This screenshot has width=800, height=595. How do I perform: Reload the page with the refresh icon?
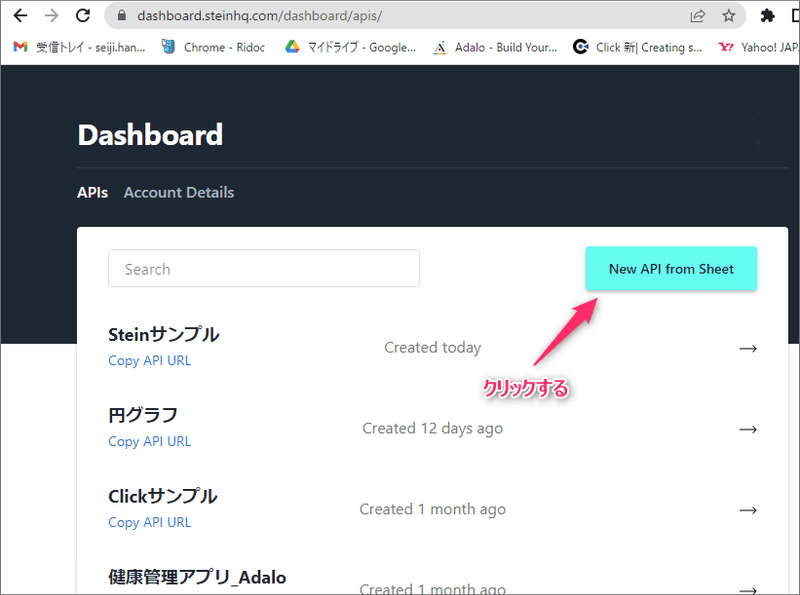point(83,16)
